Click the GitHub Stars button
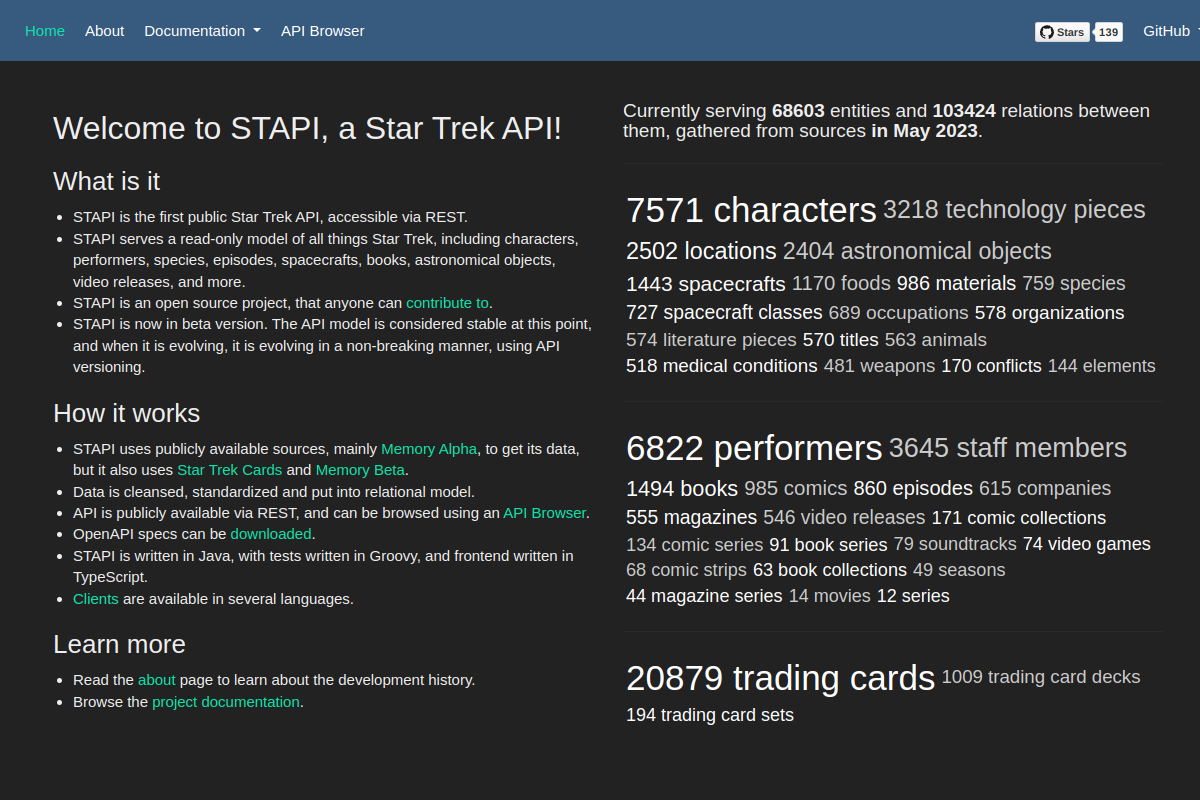The height and width of the screenshot is (800, 1200). tap(1062, 32)
